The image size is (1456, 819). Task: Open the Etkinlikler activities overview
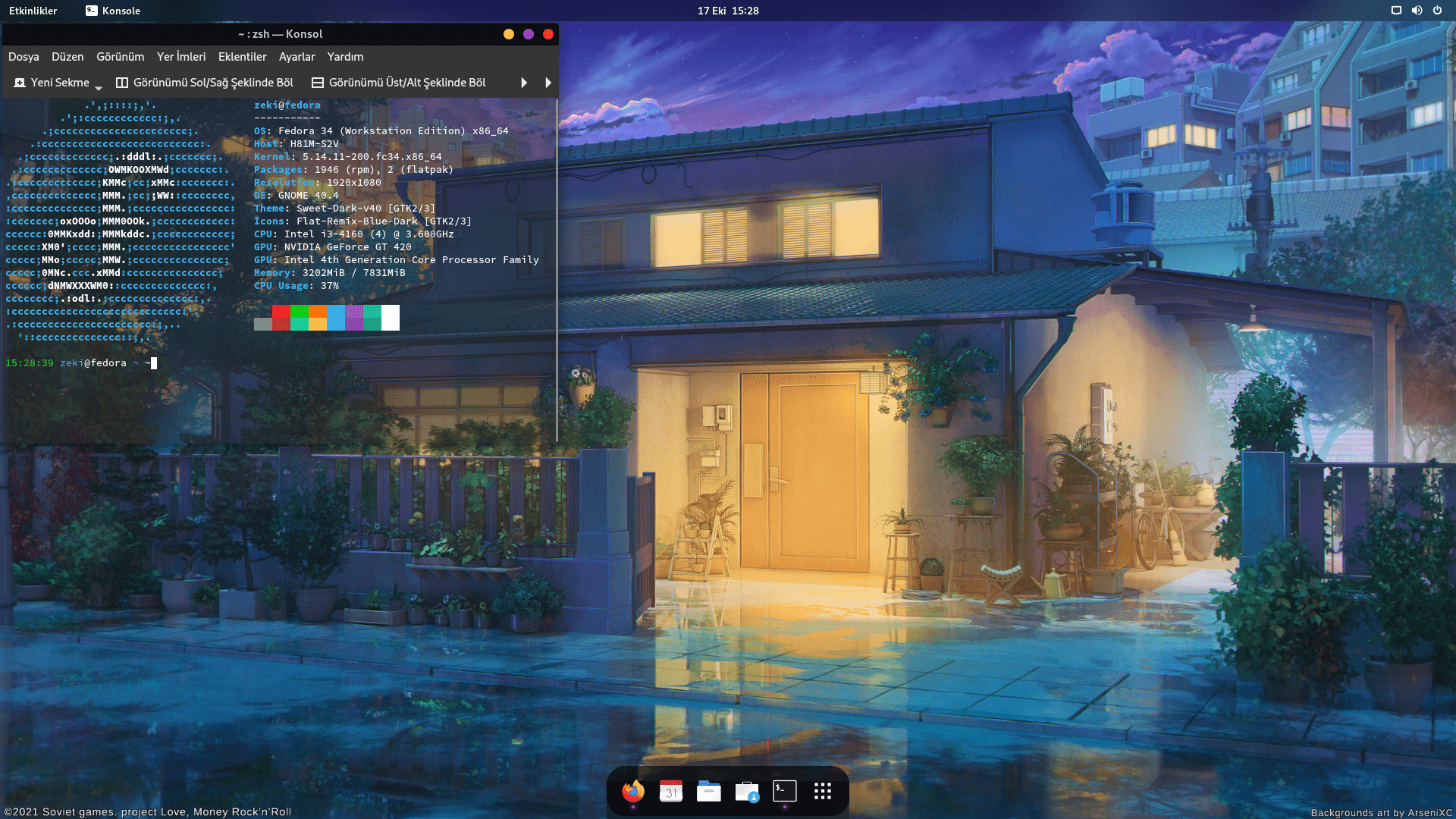pos(33,11)
